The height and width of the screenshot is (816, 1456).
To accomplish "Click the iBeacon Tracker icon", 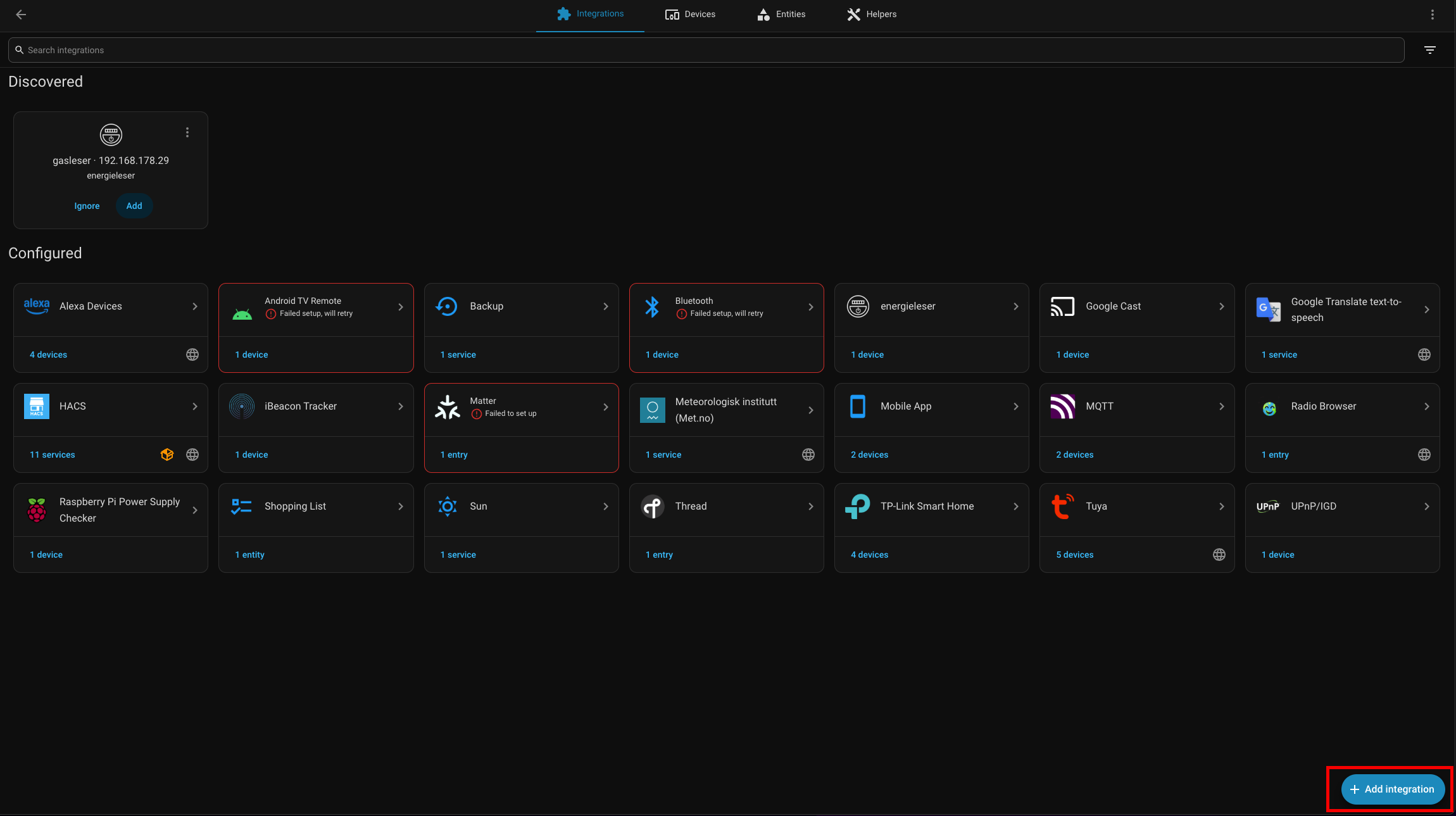I will tap(242, 406).
